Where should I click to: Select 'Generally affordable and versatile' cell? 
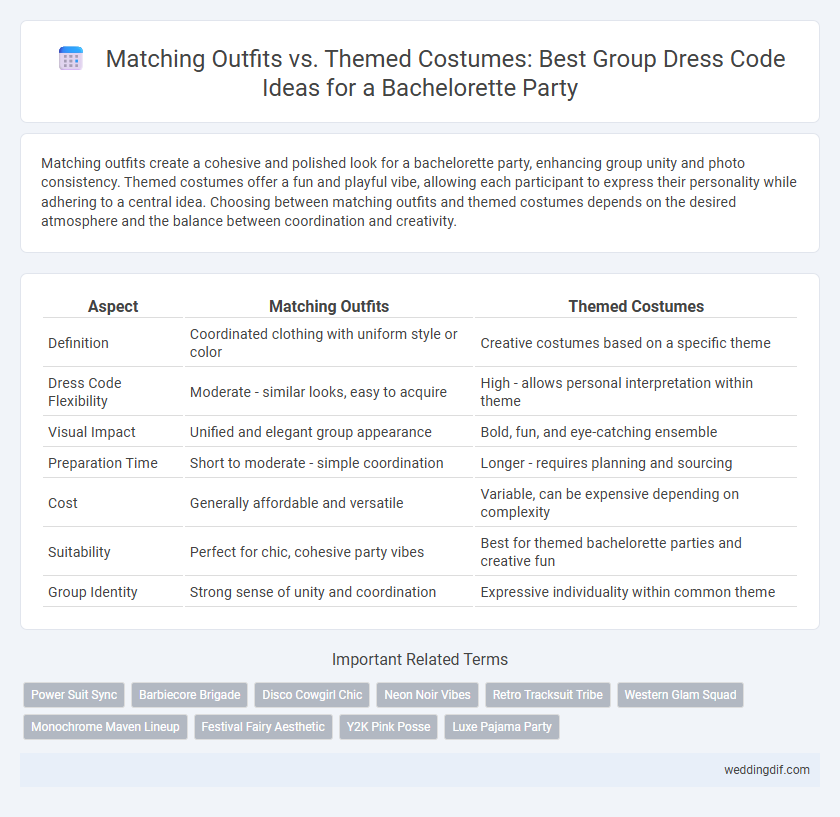coord(329,503)
